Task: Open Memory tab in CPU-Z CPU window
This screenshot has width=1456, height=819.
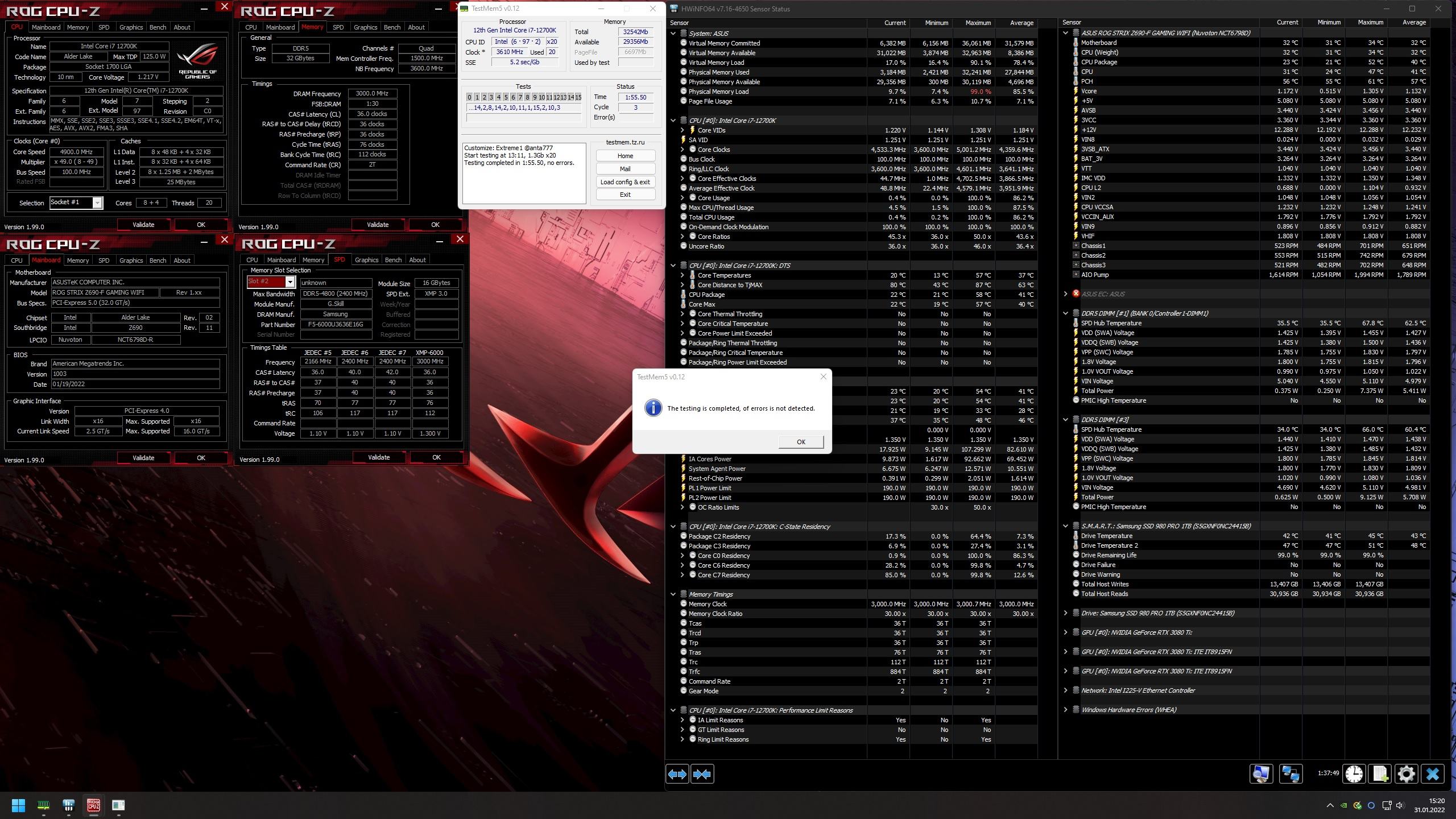Action: [78, 27]
